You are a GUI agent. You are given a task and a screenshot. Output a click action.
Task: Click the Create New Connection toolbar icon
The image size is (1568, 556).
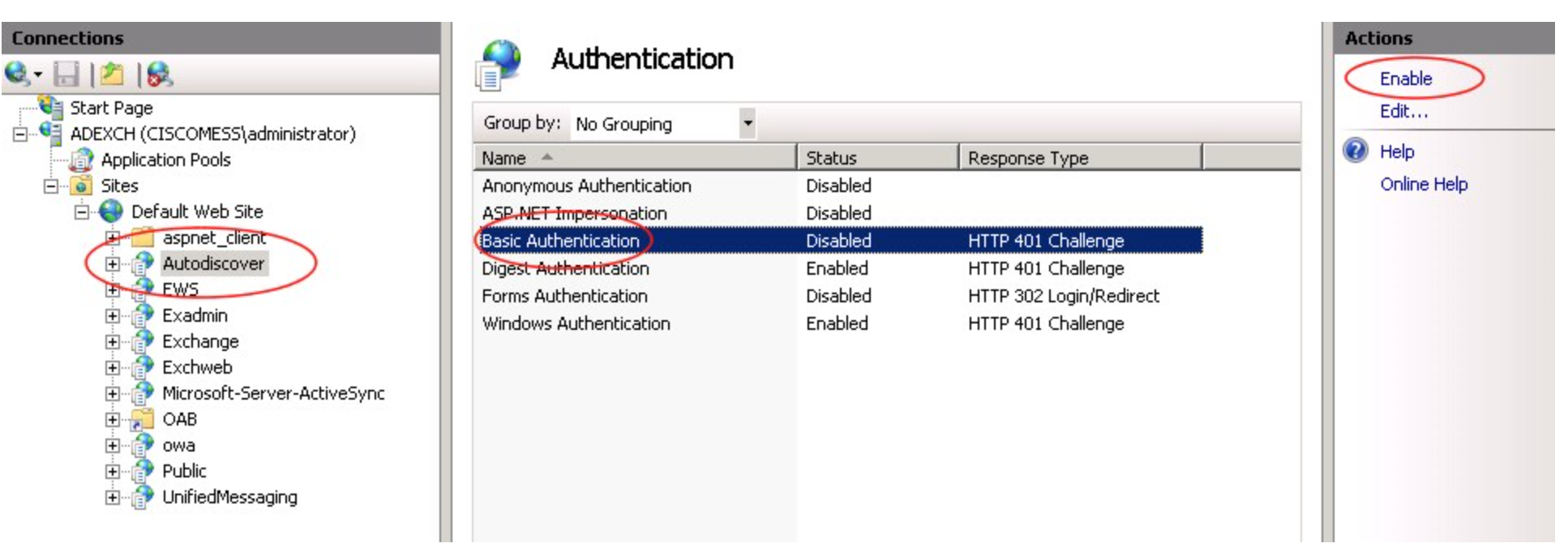point(18,75)
